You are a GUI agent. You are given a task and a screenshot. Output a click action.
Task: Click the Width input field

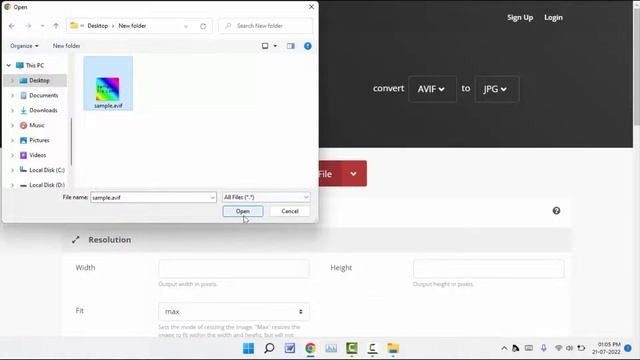234,269
